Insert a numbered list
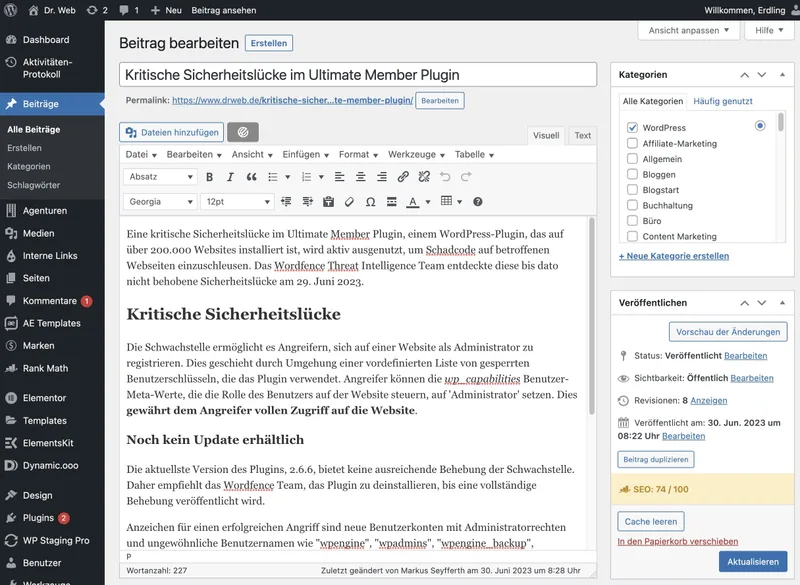This screenshot has width=800, height=585. [x=307, y=177]
